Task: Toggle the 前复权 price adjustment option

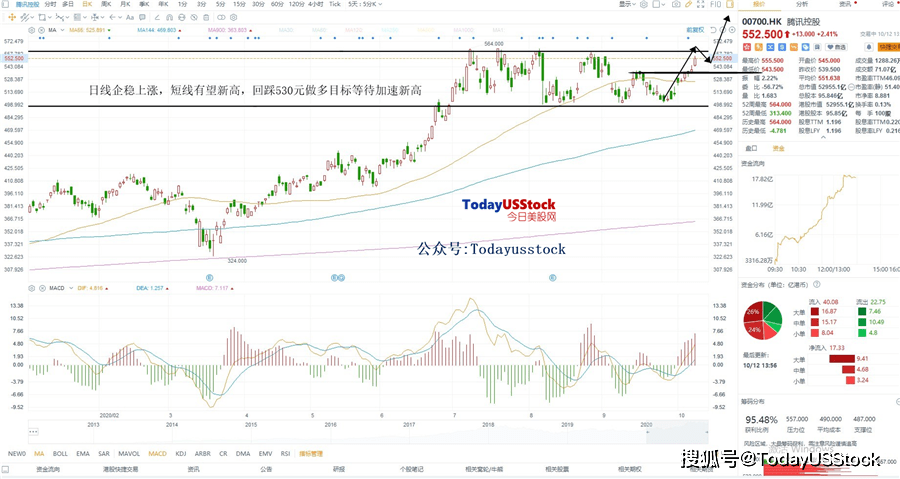Action: [x=695, y=30]
